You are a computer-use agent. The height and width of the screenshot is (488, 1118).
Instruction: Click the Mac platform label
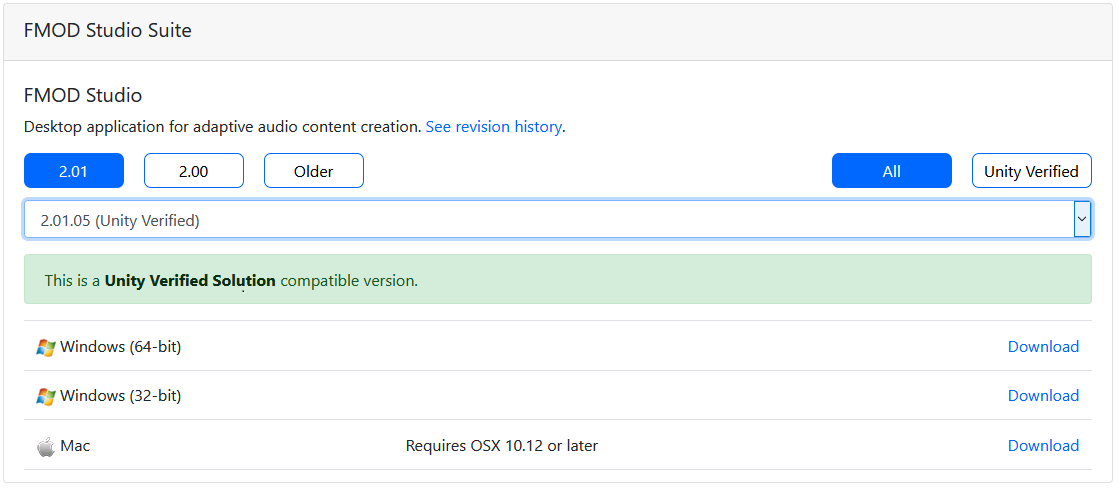(76, 447)
